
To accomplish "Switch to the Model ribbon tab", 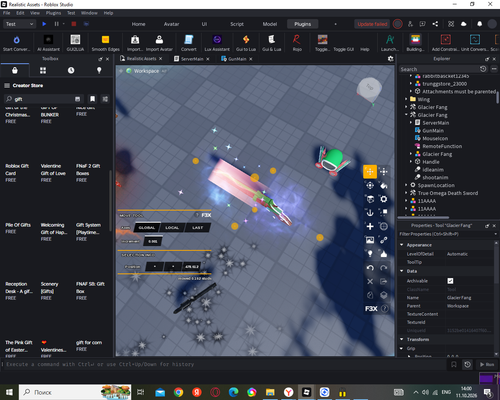I will (270, 24).
